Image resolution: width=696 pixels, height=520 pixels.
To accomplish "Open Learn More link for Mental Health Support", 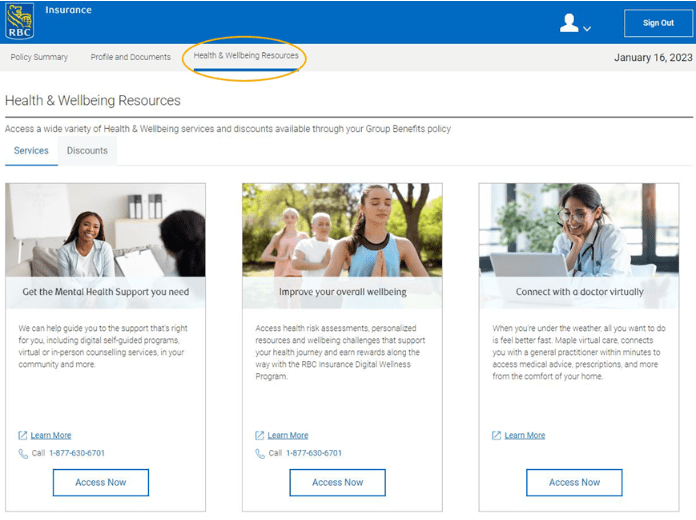I will click(x=51, y=436).
